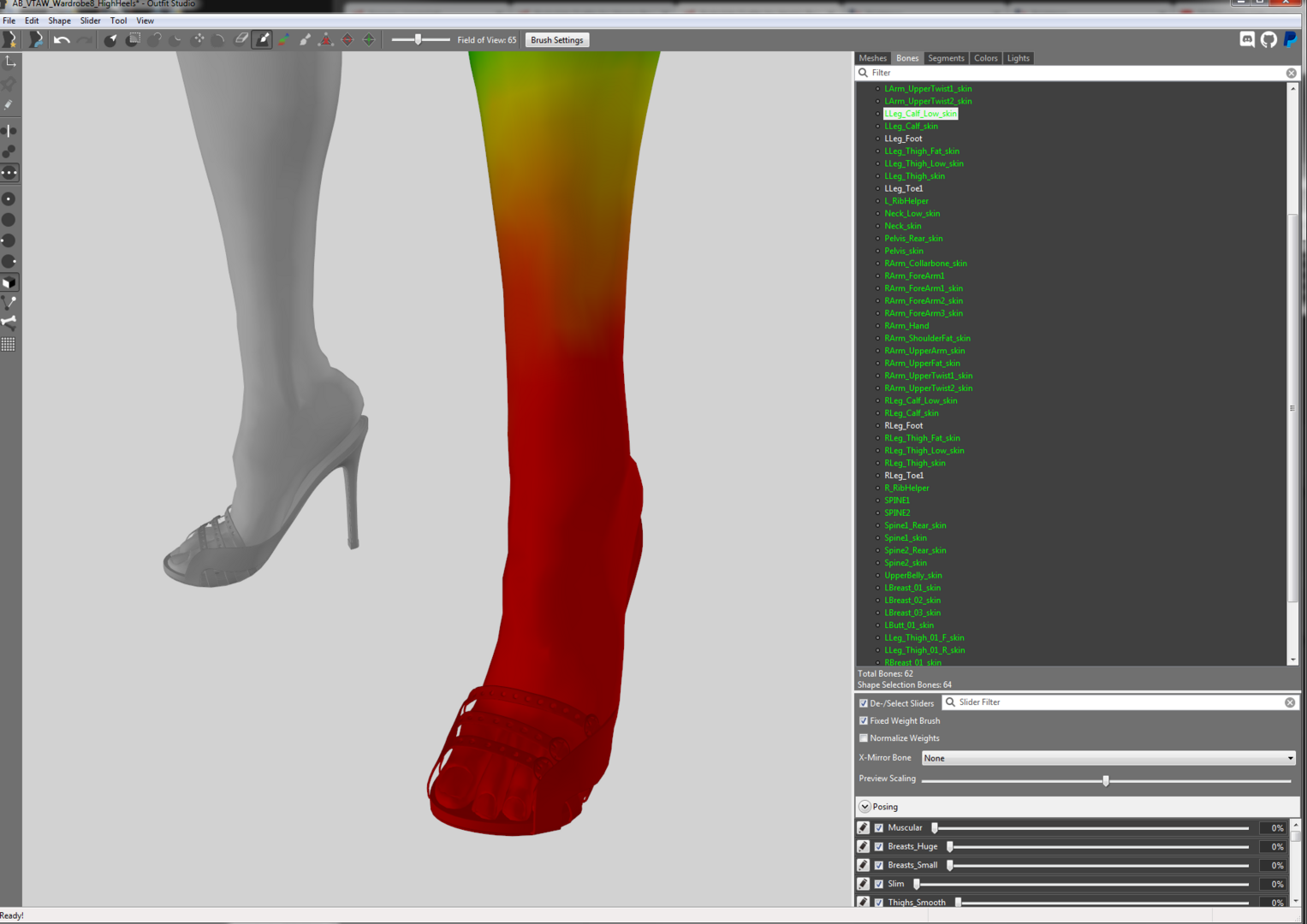This screenshot has height=924, width=1307.
Task: Switch to the Segments tab
Action: 946,58
